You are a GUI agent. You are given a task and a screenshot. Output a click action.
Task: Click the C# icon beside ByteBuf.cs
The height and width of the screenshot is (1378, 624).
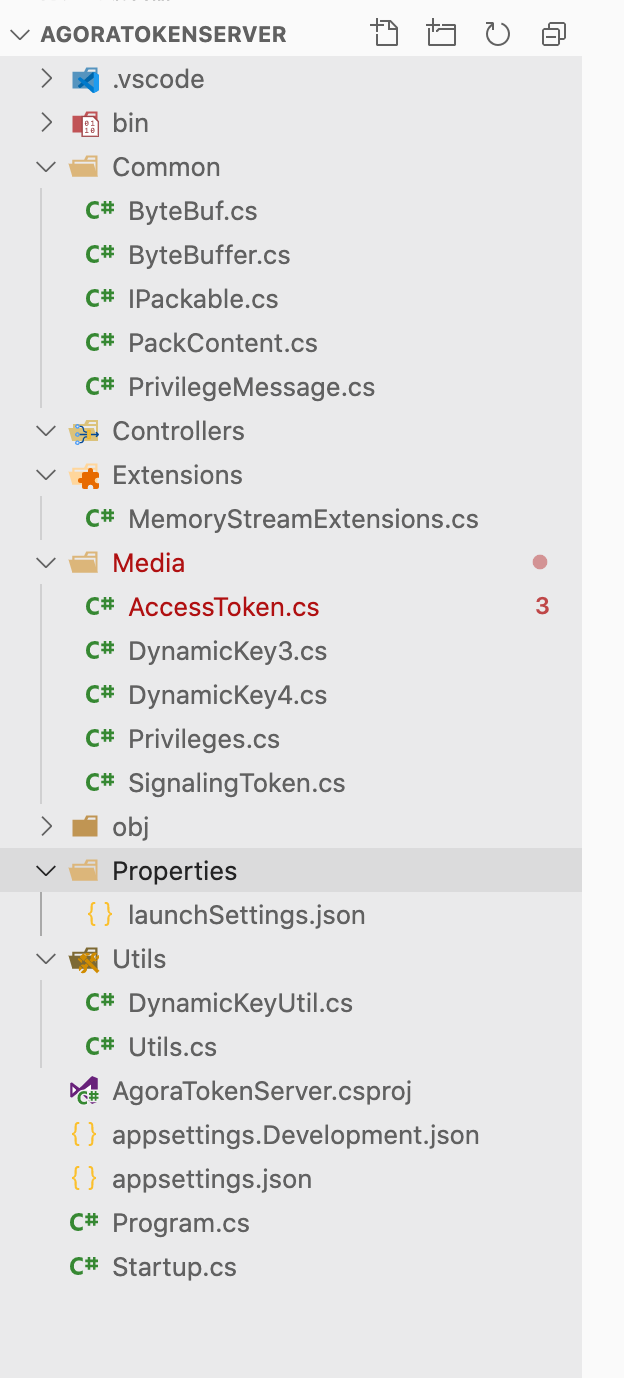click(100, 210)
